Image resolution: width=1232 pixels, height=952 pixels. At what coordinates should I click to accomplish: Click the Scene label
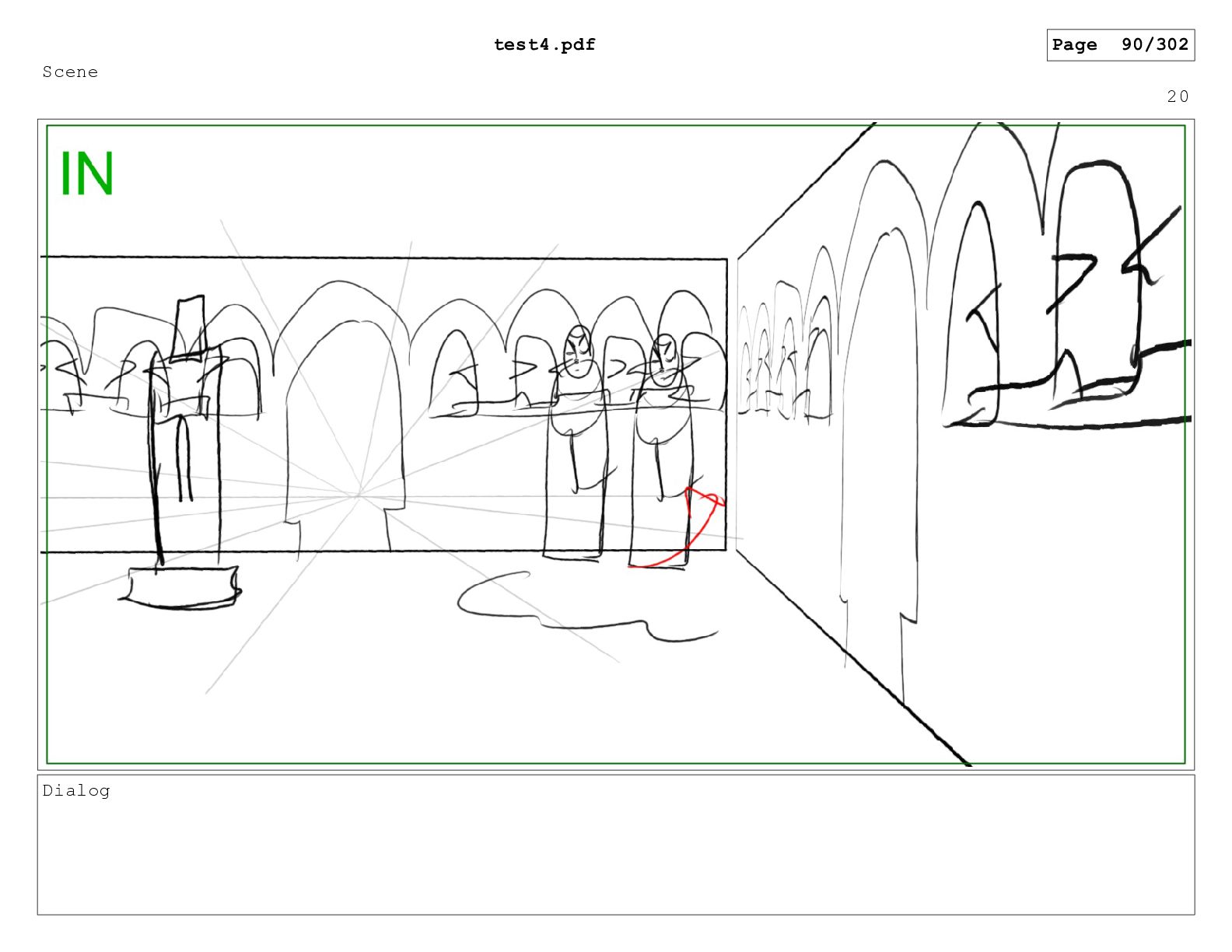pos(70,72)
